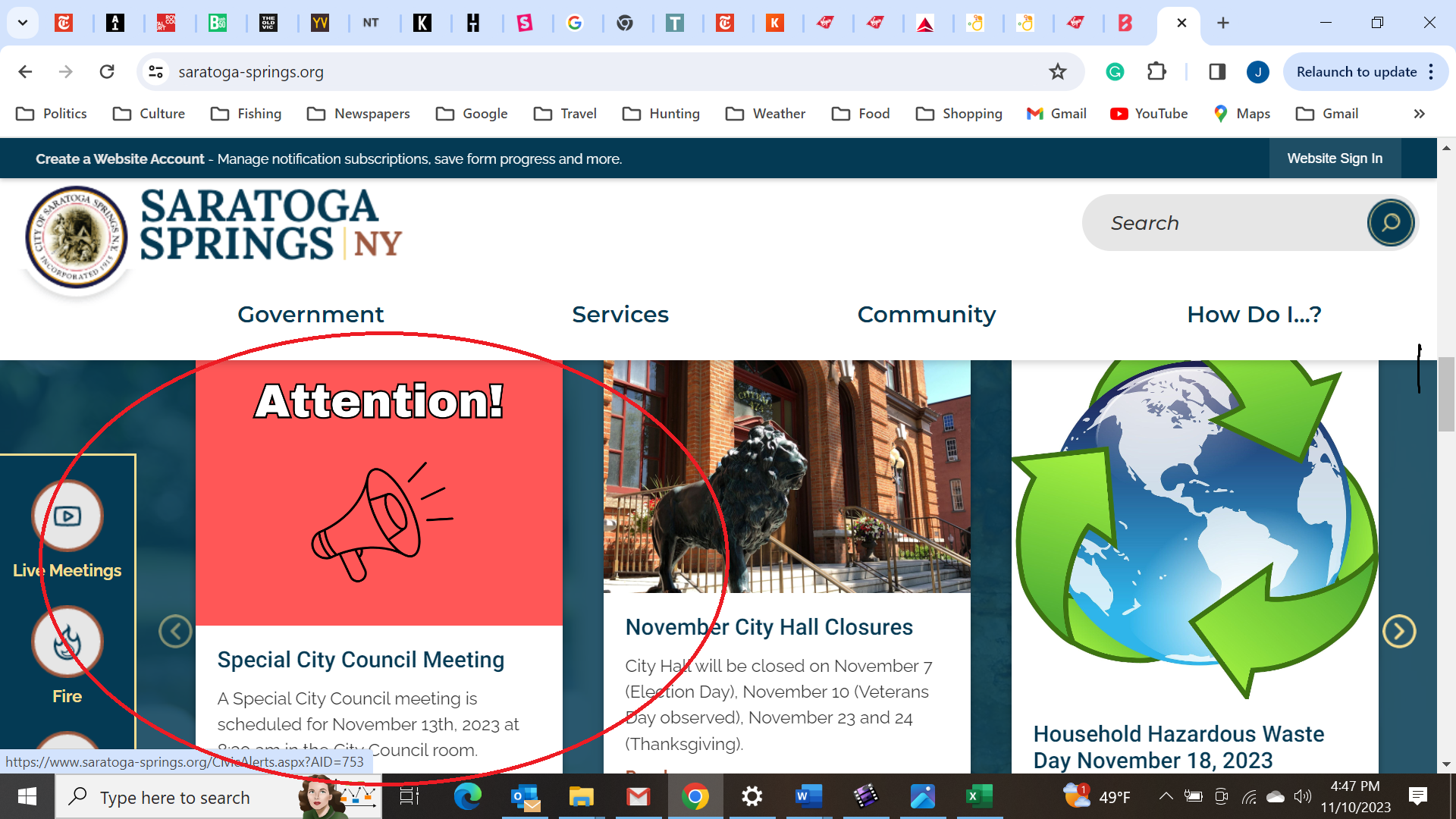This screenshot has height=819, width=1456.
Task: Go to previous carousel slide
Action: click(175, 631)
